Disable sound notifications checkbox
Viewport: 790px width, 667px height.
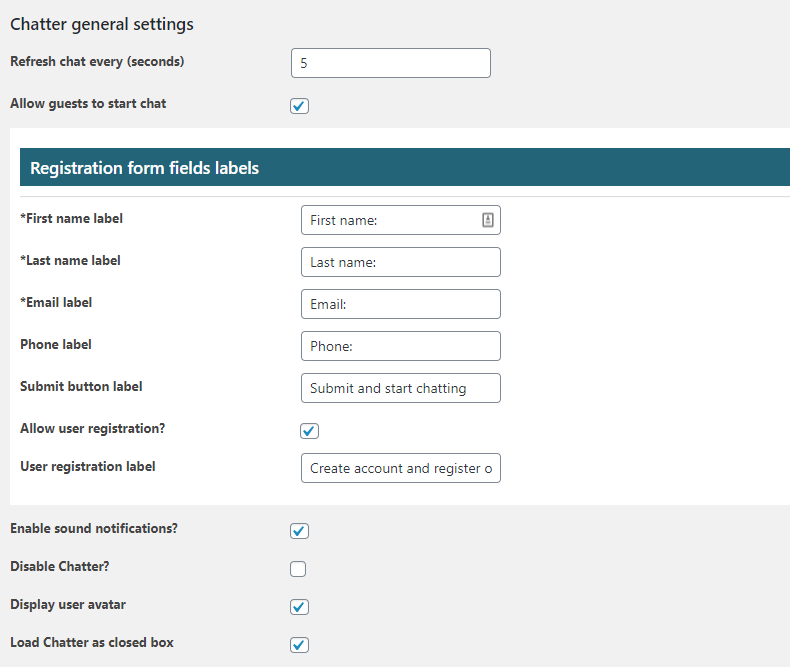299,530
